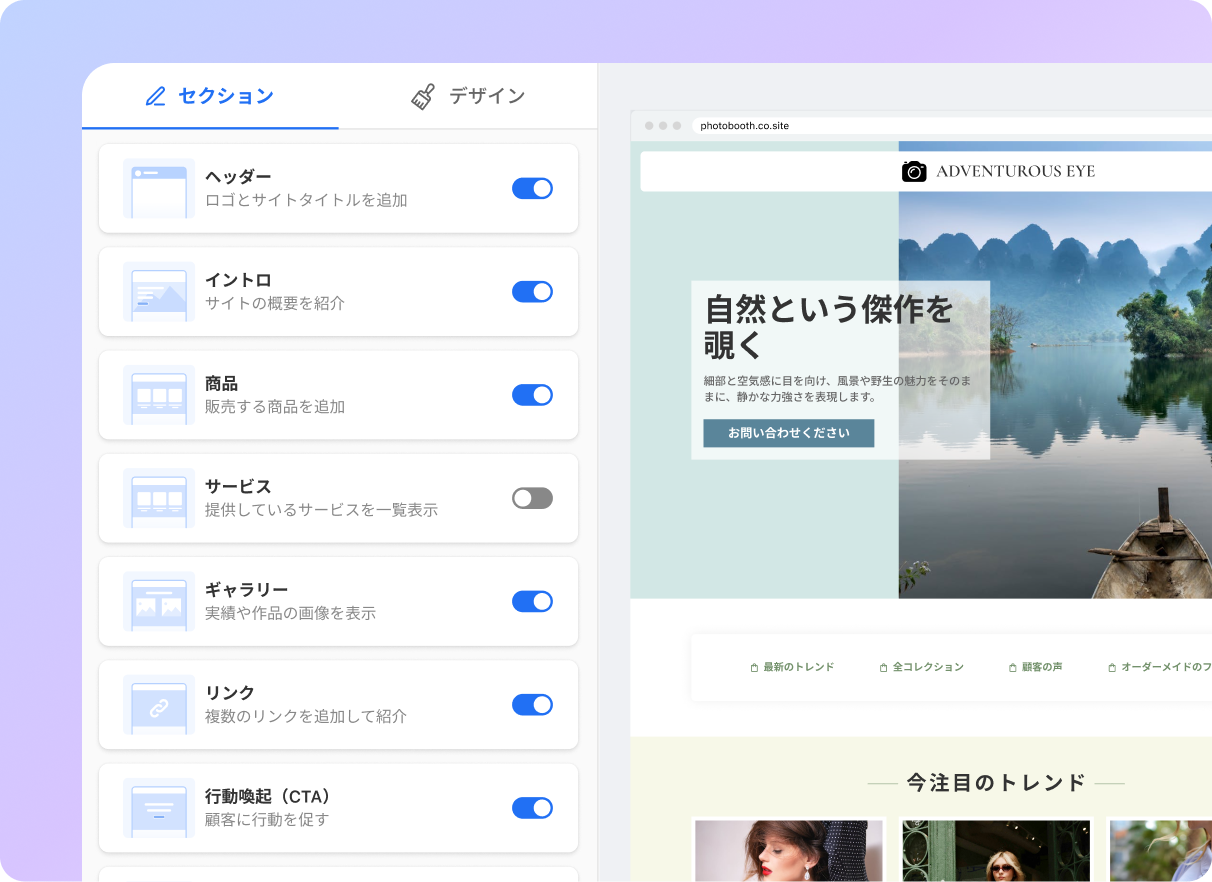Click the pencil icon beside セクション
The image size is (1212, 882).
[155, 97]
